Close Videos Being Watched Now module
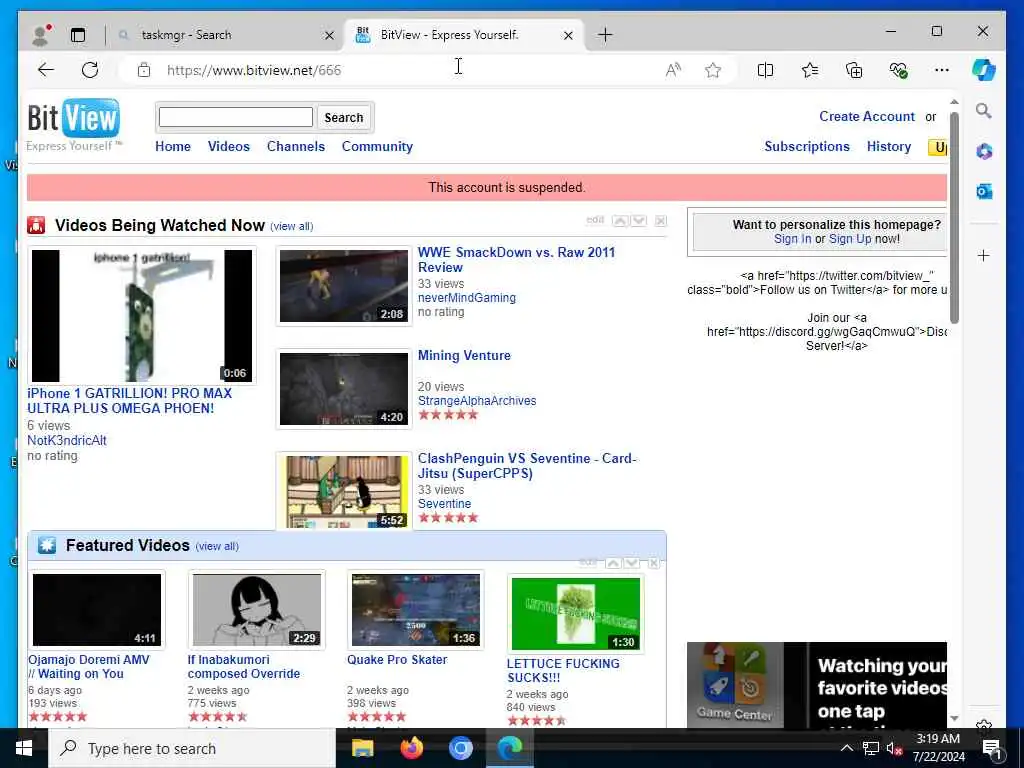 (x=661, y=221)
